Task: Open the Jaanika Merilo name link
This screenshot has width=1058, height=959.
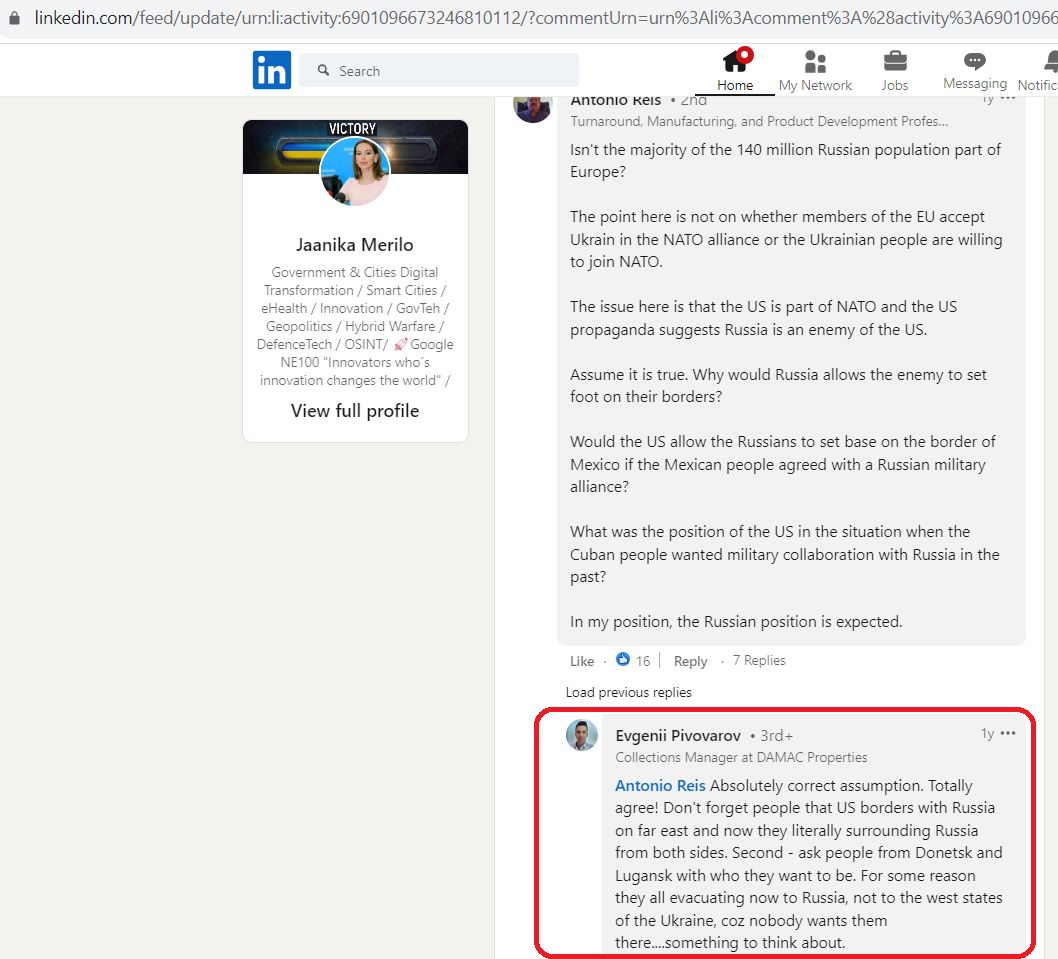Action: click(x=355, y=244)
